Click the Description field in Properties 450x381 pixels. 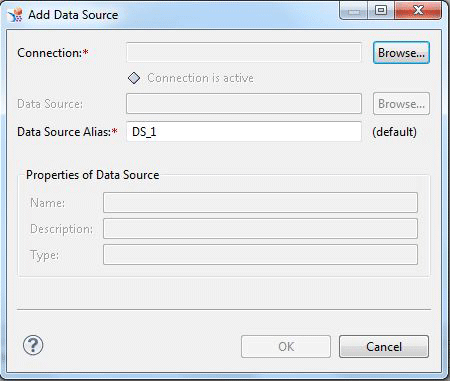tap(260, 229)
